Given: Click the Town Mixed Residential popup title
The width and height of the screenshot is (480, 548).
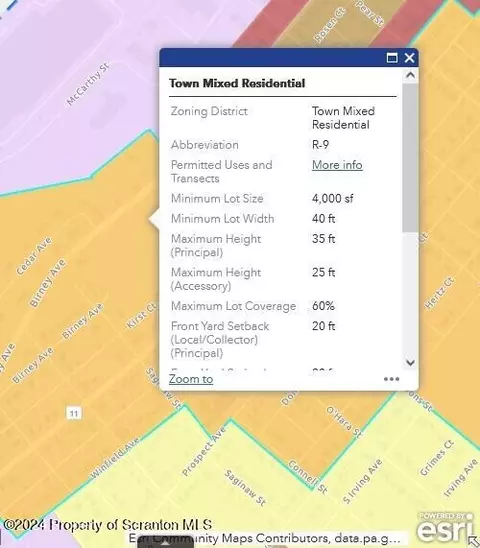Looking at the screenshot, I should click(x=237, y=83).
